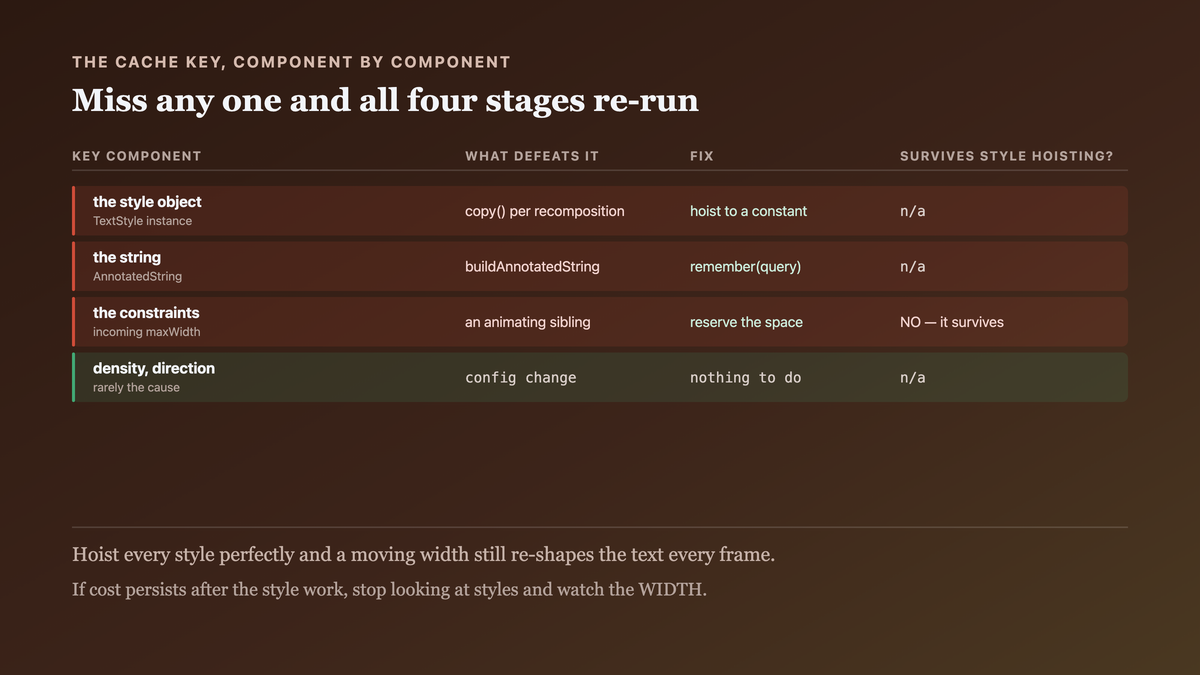Click the n/a value in the string row

tap(913, 267)
